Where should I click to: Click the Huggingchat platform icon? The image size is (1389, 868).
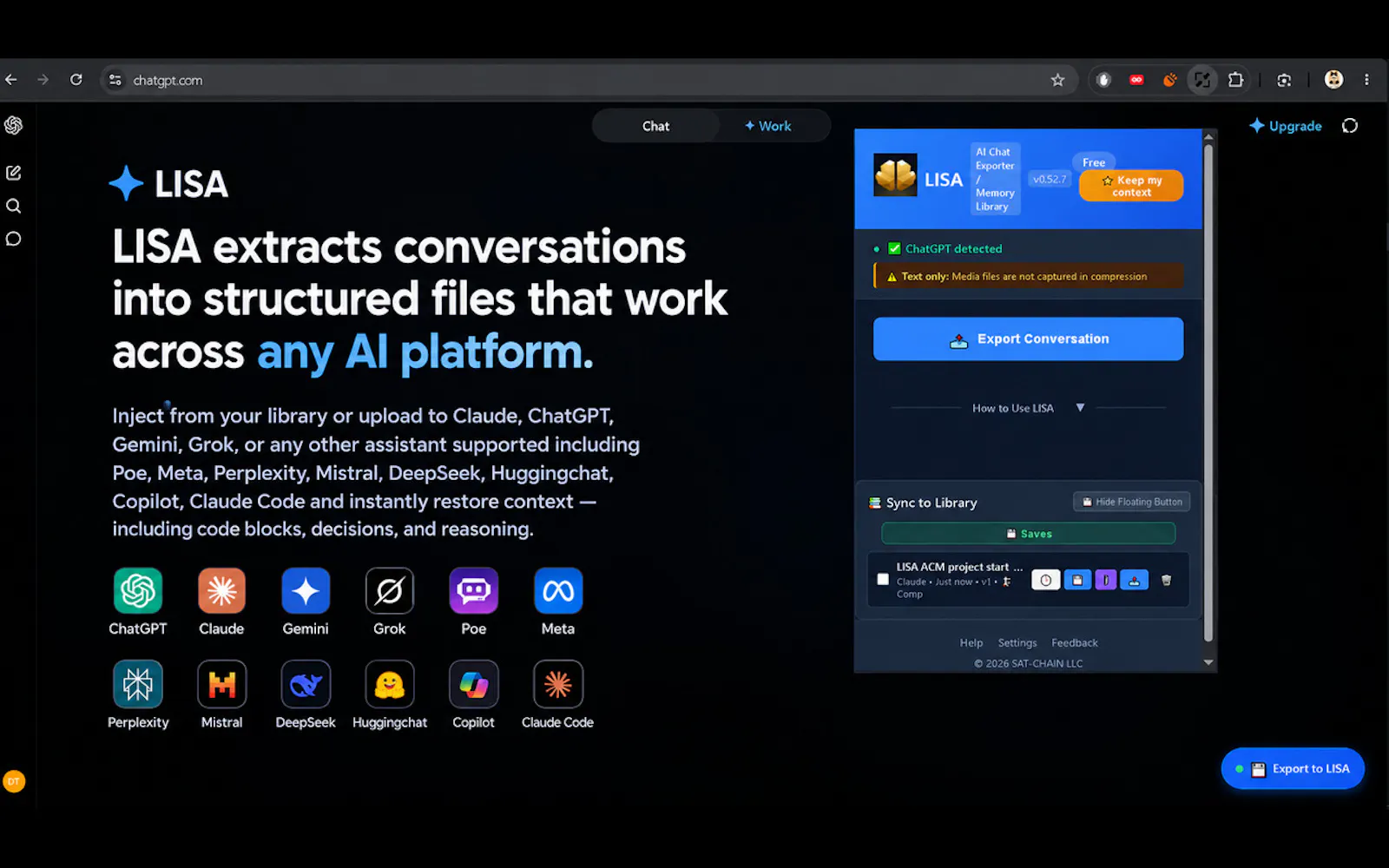tap(390, 685)
